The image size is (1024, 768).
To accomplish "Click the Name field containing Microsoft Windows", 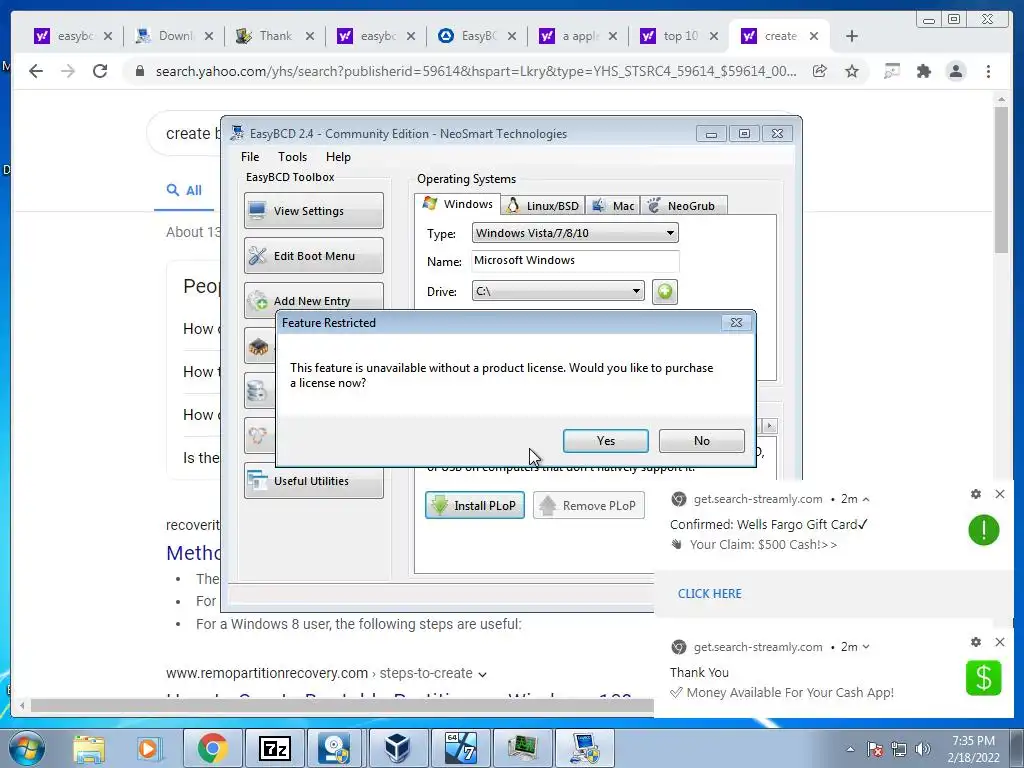I will coord(575,261).
